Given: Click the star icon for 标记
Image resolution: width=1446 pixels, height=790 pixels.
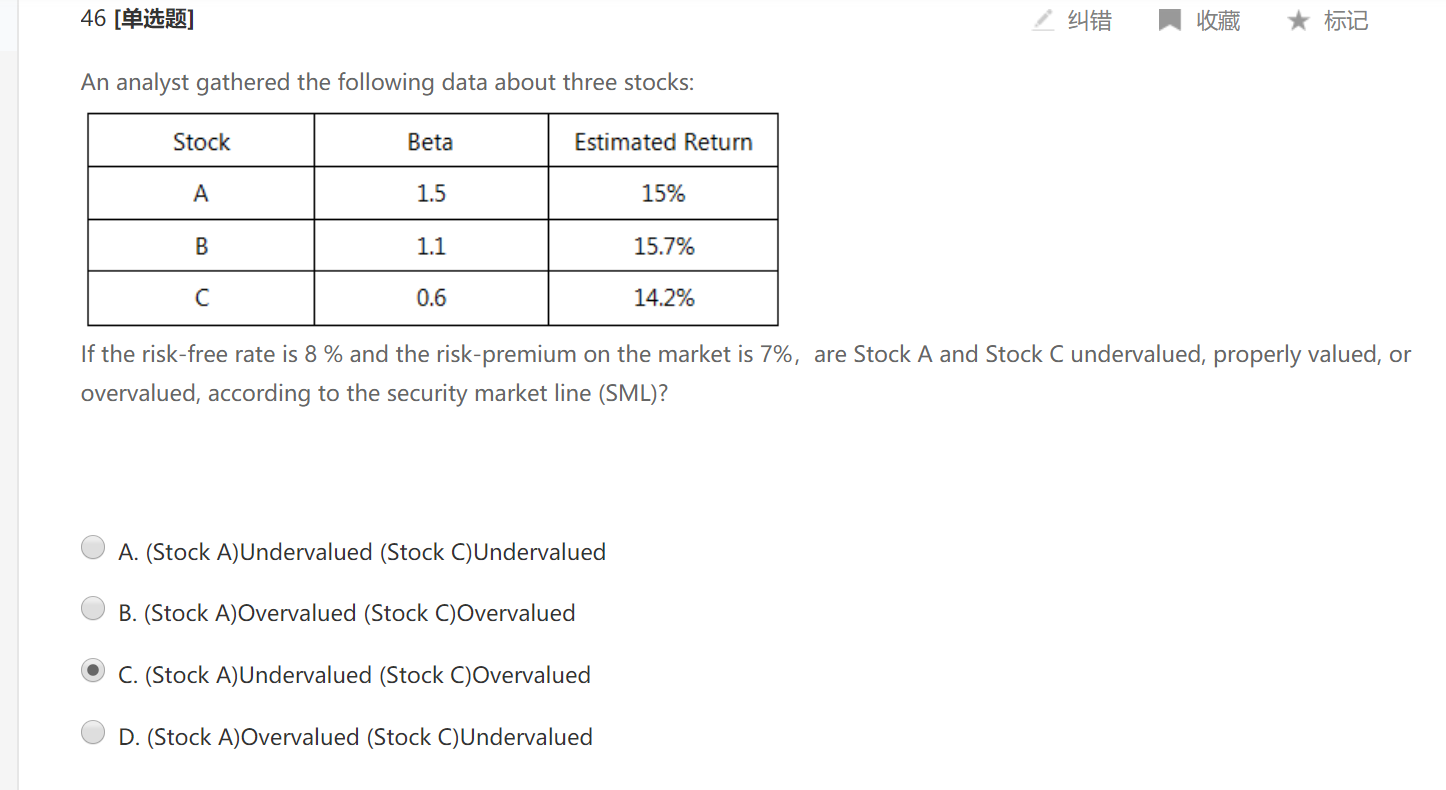Looking at the screenshot, I should (x=1298, y=20).
